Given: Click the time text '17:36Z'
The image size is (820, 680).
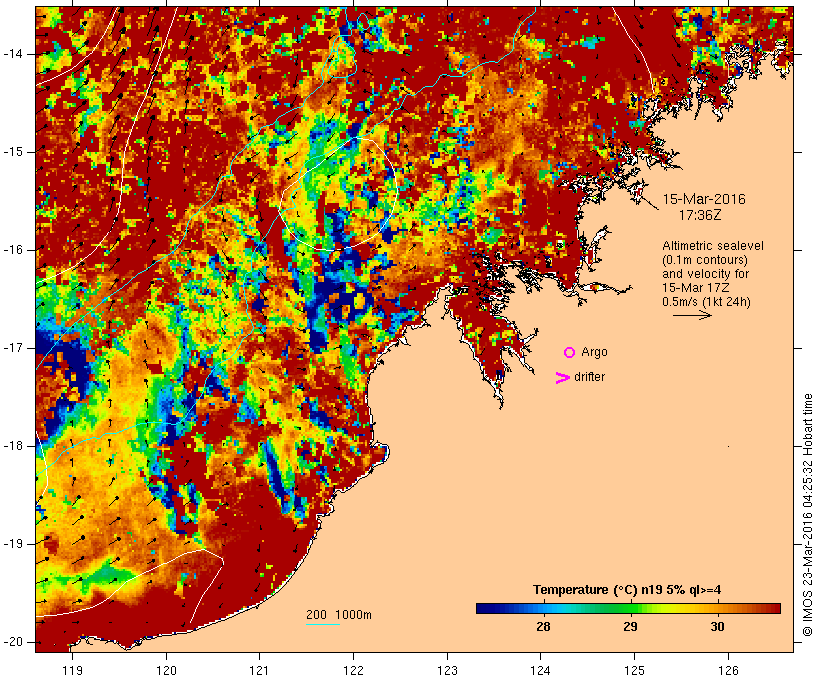Looking at the screenshot, I should click(x=700, y=215).
